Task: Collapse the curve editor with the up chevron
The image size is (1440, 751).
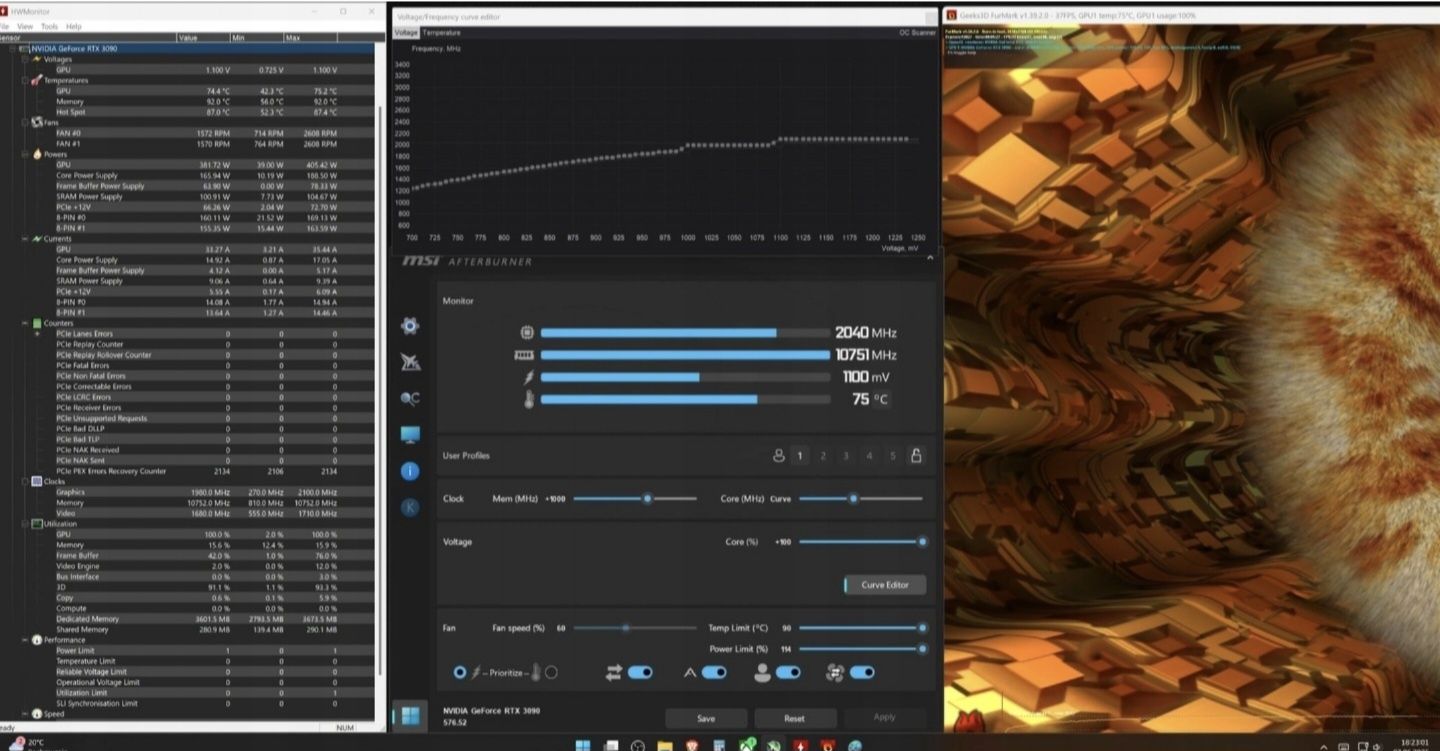Action: (930, 258)
